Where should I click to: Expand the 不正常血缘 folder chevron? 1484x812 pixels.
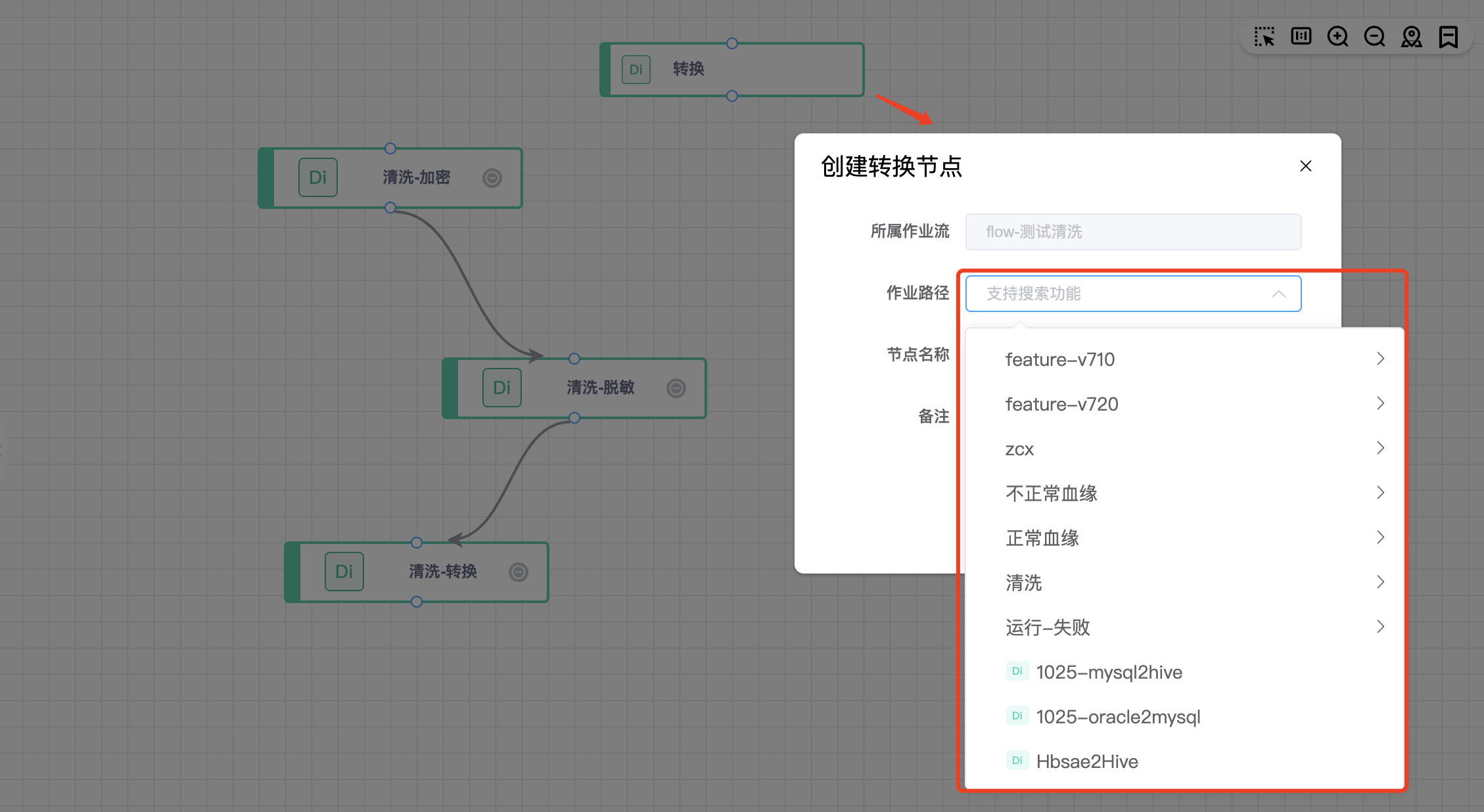click(x=1380, y=493)
